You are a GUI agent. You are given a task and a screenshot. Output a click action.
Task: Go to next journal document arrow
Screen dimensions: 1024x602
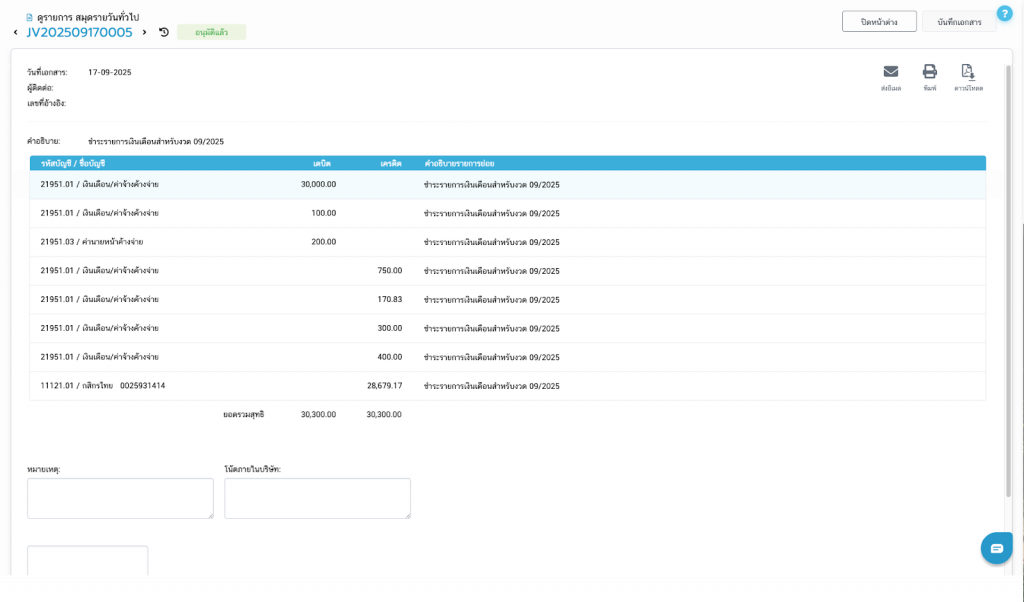click(144, 33)
